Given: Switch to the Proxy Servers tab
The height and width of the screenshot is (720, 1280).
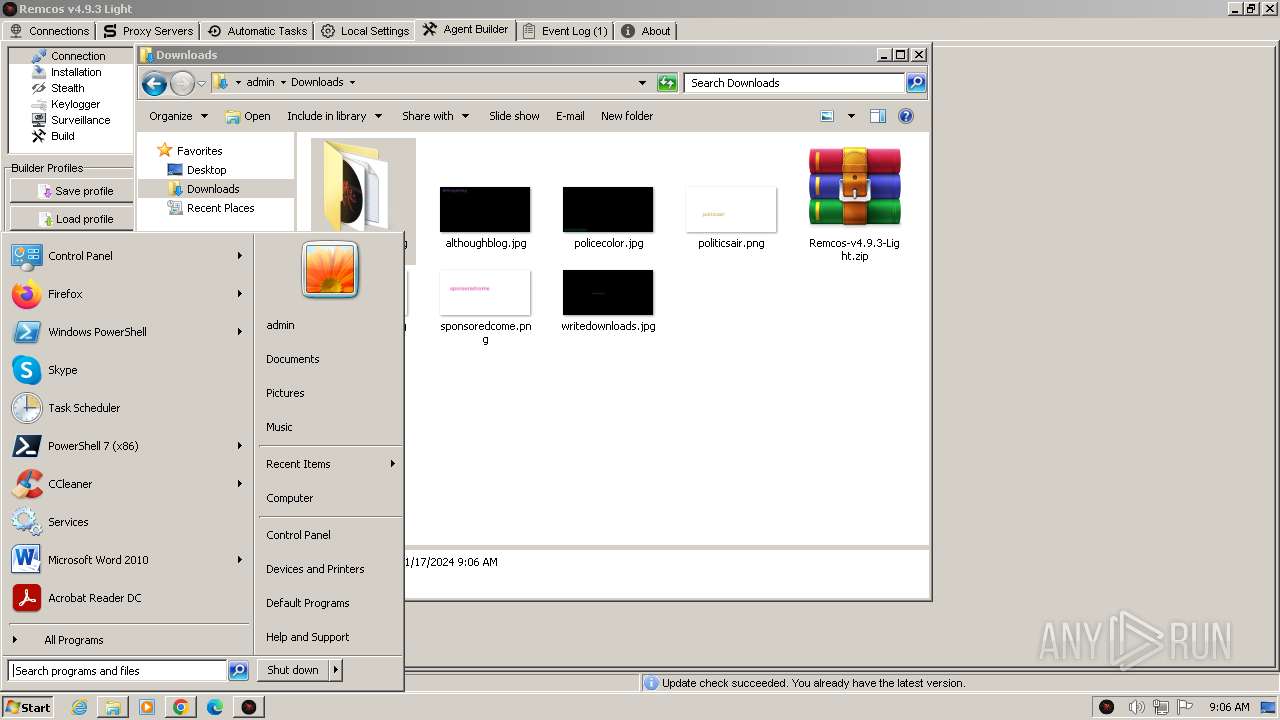Looking at the screenshot, I should [147, 31].
